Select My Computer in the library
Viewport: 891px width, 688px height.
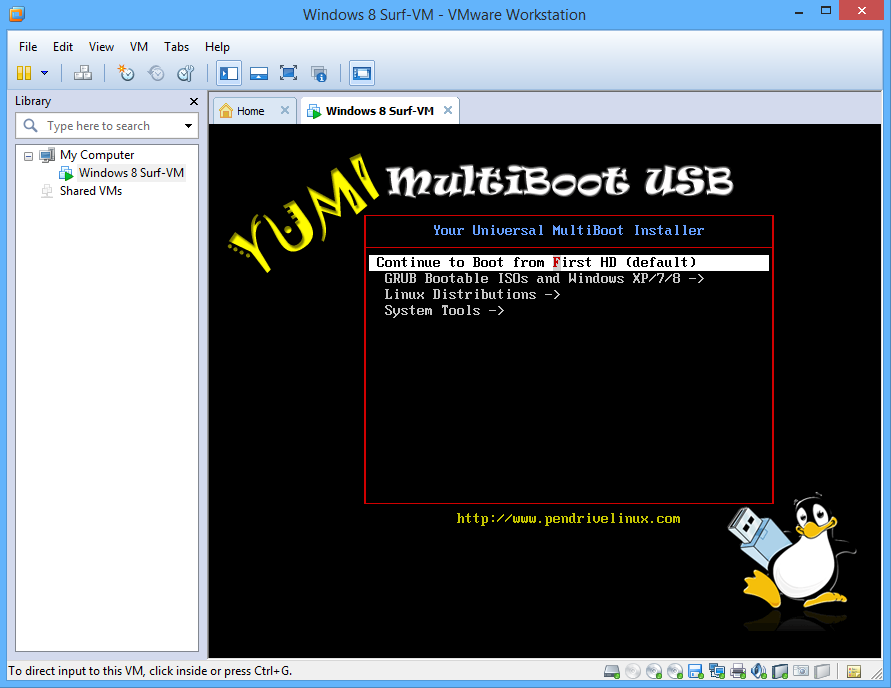(97, 155)
